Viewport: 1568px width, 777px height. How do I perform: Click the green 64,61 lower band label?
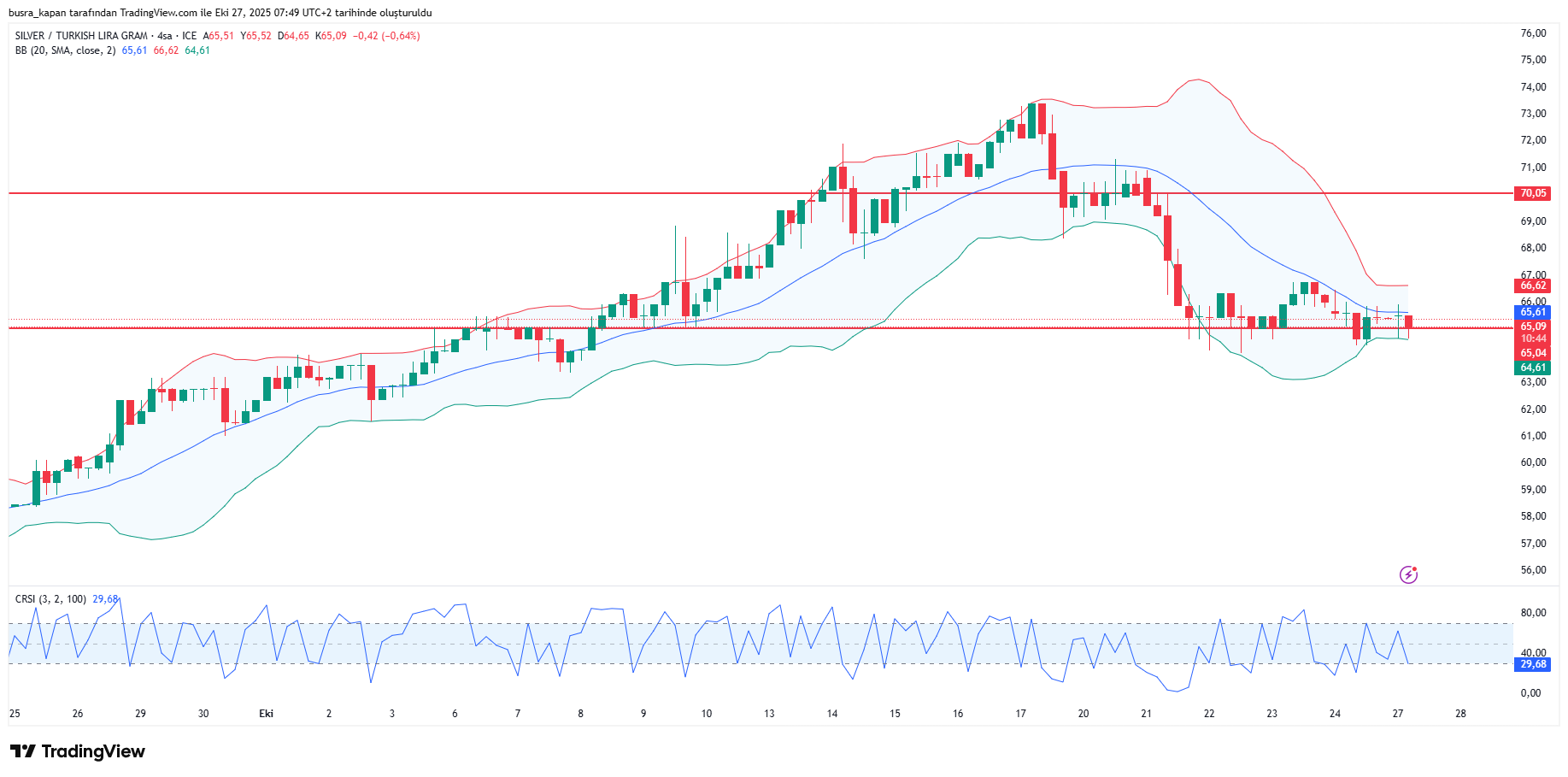coord(1532,368)
